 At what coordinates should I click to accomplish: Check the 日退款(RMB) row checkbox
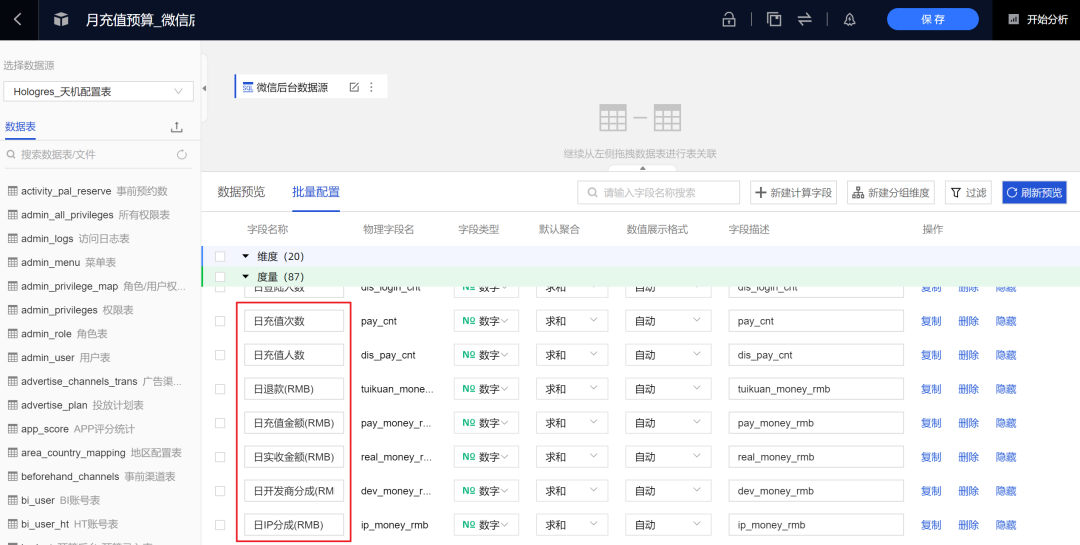click(x=220, y=389)
